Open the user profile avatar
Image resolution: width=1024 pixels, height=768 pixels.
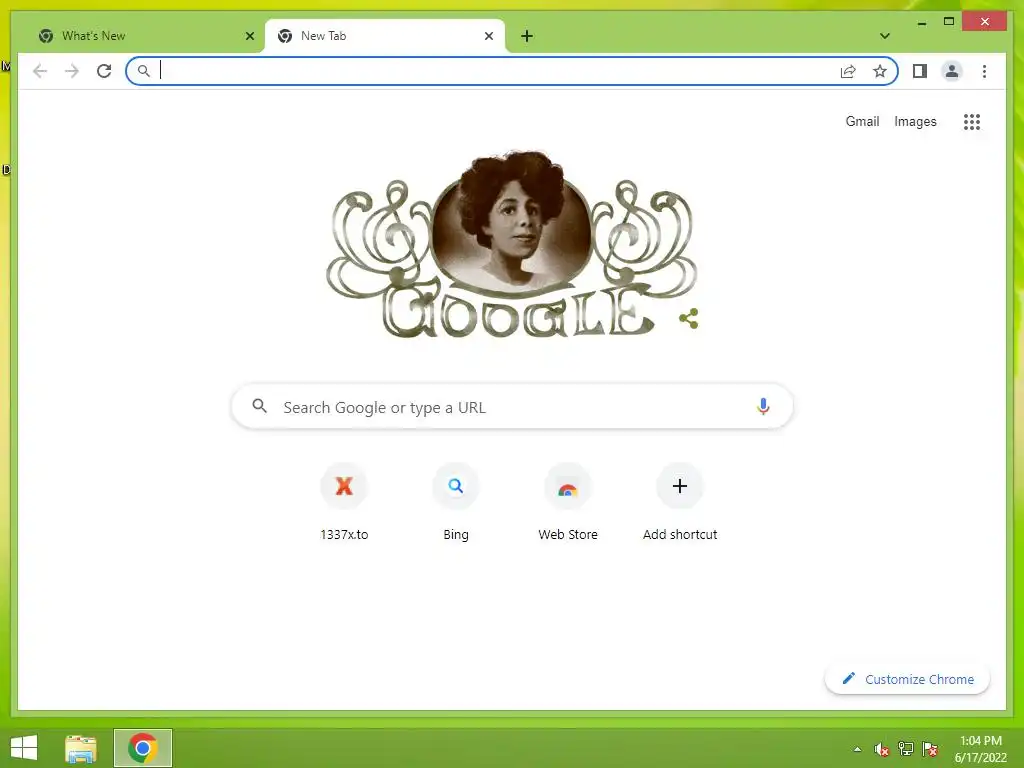coord(952,71)
